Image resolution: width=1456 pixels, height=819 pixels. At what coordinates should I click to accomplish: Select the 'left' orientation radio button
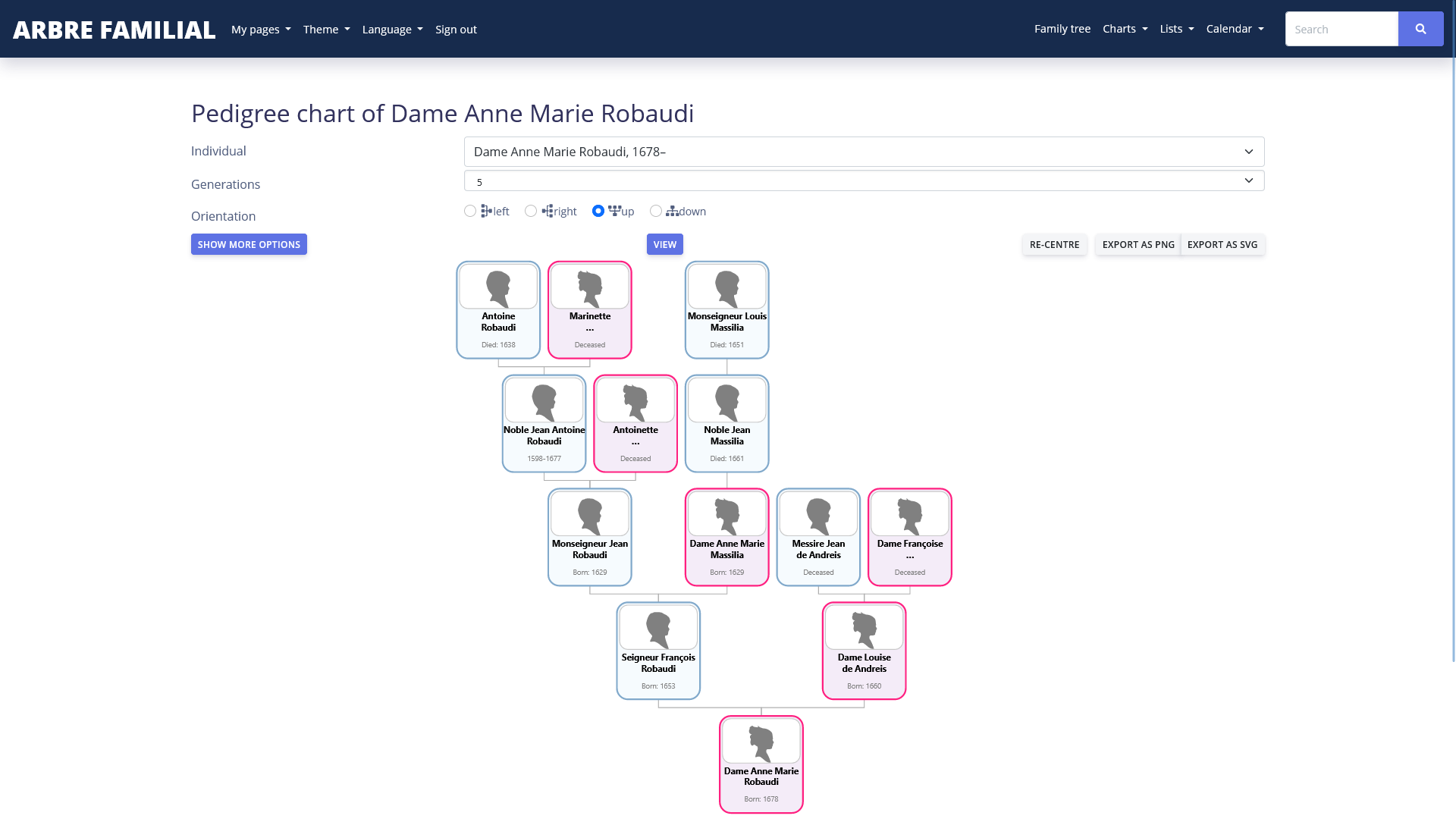(x=470, y=211)
